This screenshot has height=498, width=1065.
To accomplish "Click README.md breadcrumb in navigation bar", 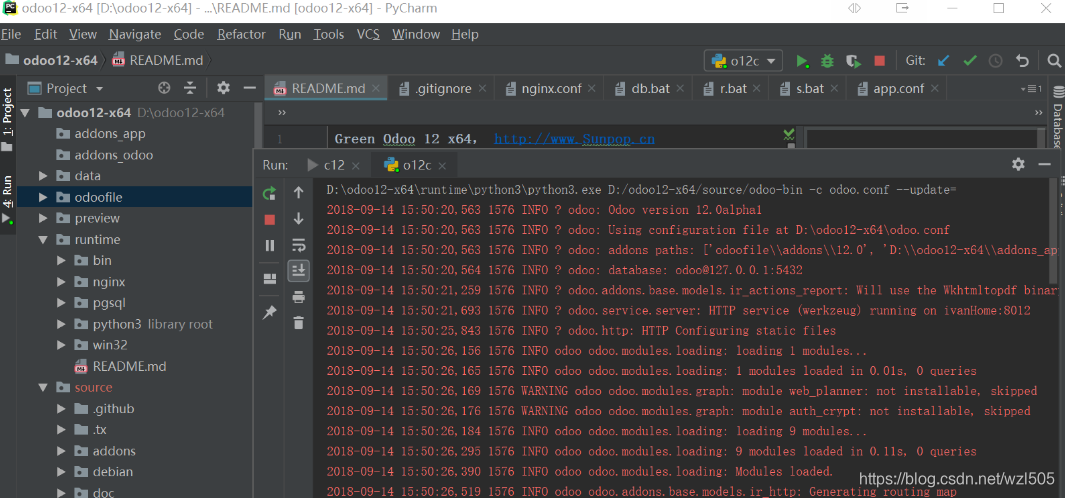I will pyautogui.click(x=158, y=60).
